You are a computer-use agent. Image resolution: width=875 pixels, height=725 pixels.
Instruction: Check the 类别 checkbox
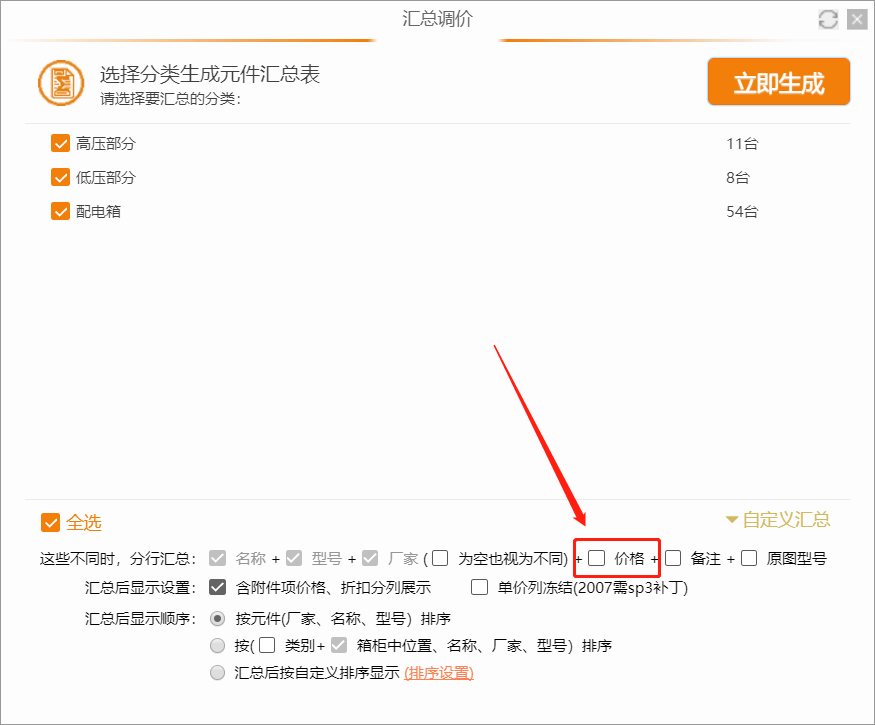[x=267, y=645]
